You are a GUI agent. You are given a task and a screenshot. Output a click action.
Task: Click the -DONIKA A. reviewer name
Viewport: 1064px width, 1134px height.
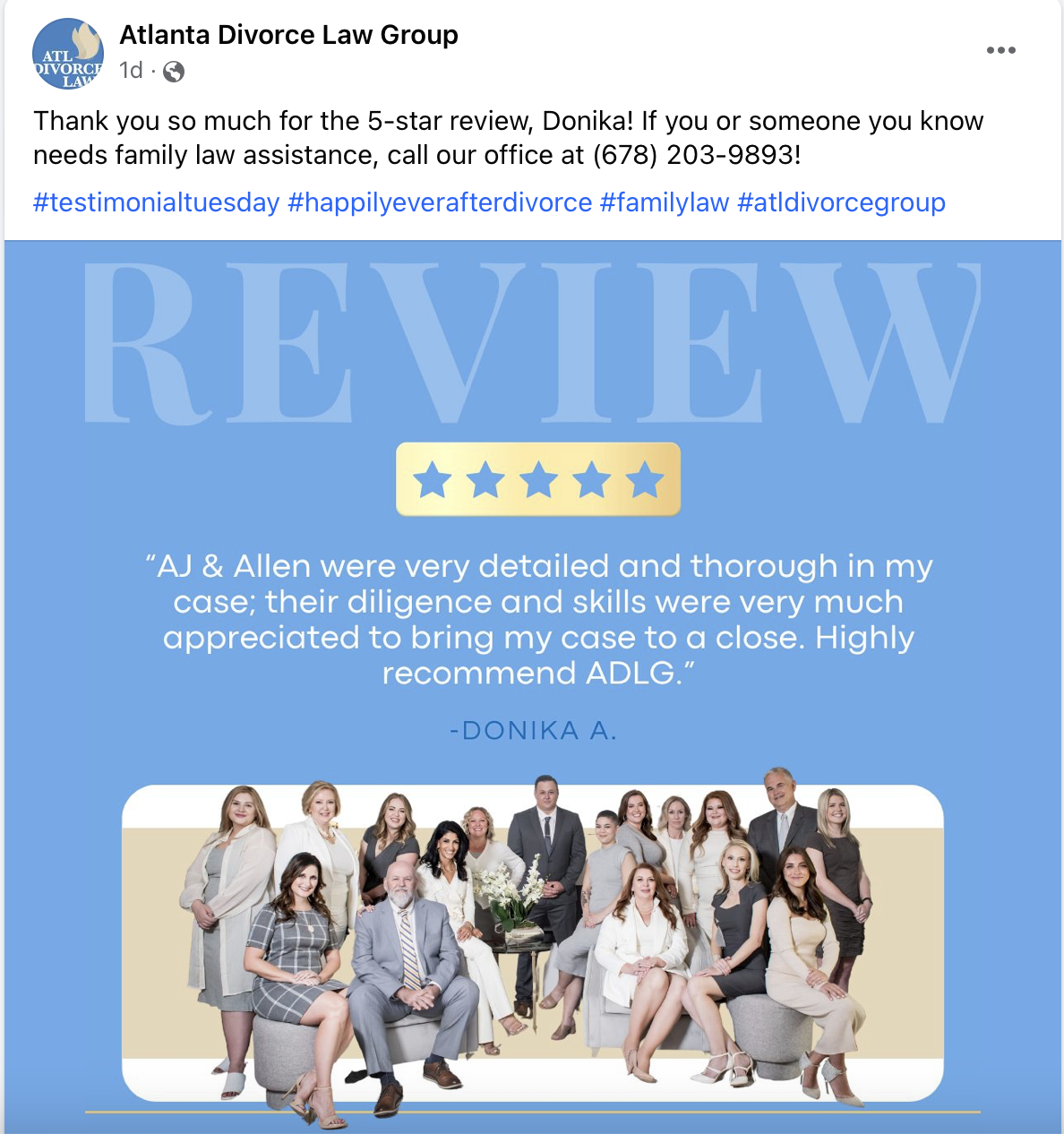(533, 731)
